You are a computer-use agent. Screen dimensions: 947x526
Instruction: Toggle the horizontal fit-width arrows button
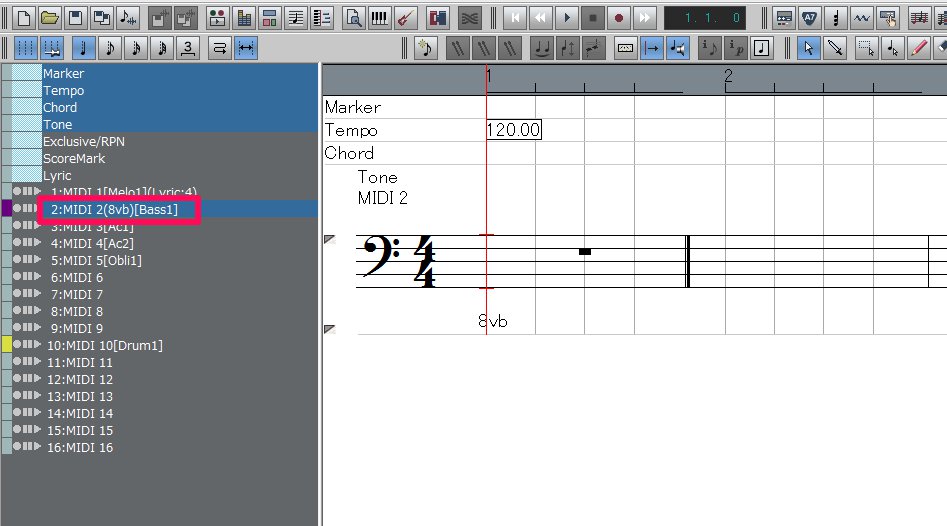click(x=246, y=48)
